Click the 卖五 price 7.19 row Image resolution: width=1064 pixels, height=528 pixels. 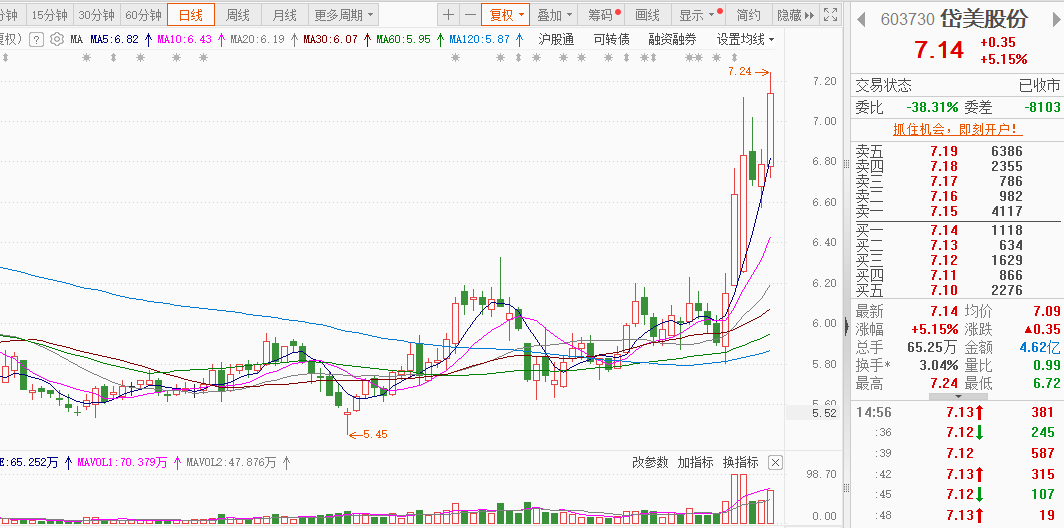pyautogui.click(x=957, y=151)
